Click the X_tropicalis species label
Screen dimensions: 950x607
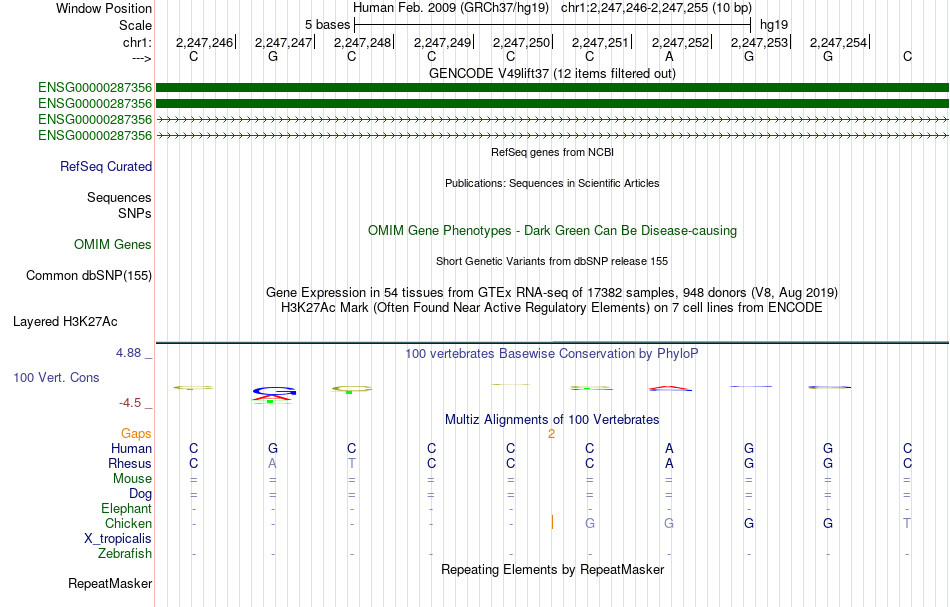pos(118,539)
